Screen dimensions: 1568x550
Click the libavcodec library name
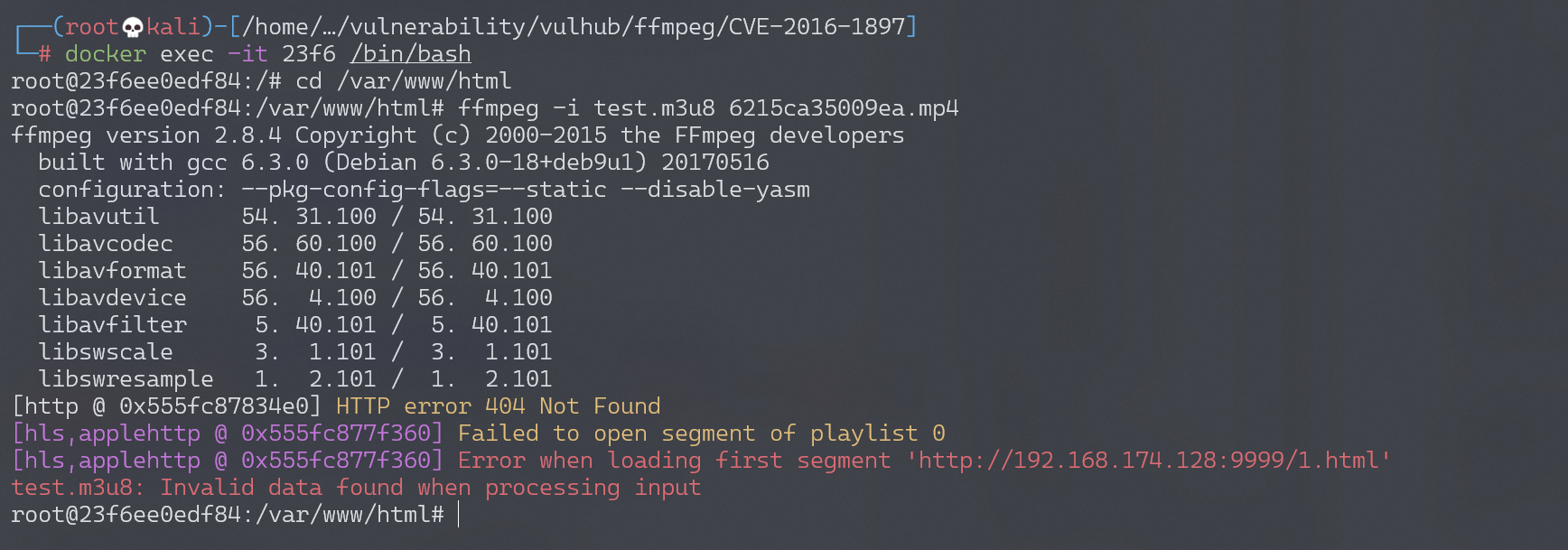pos(105,244)
